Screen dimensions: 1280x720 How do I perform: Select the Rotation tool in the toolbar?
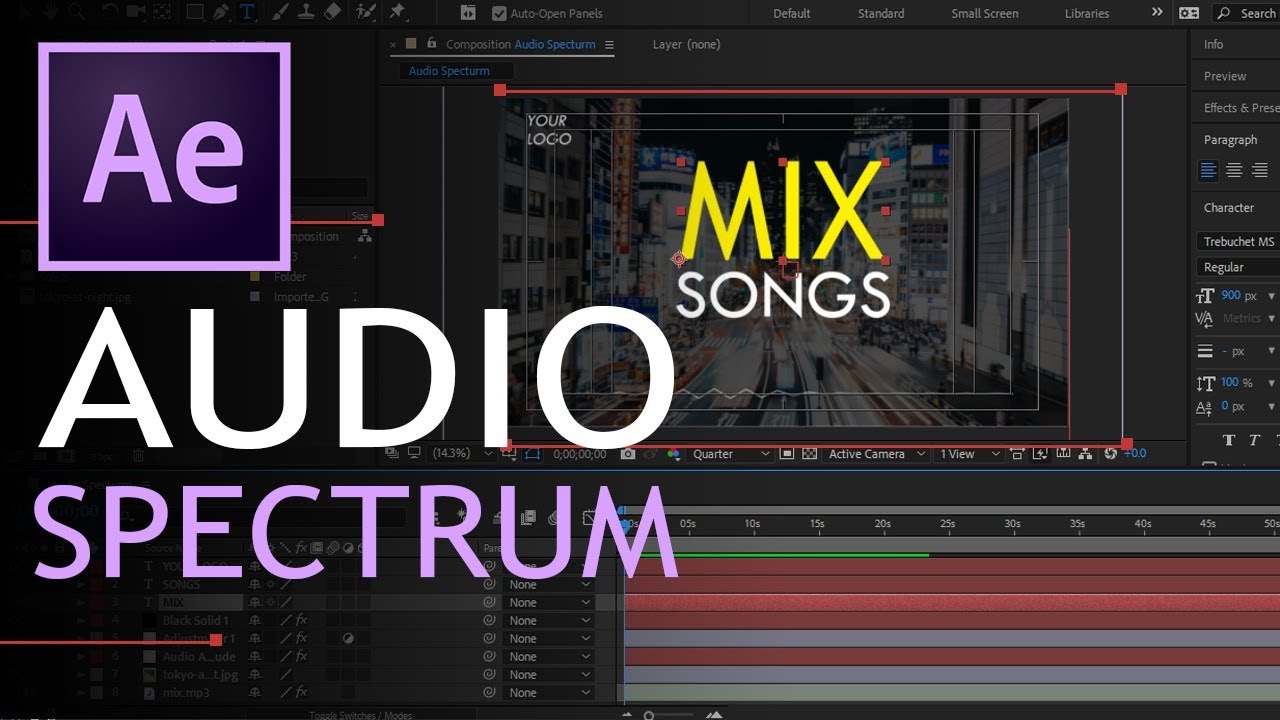point(110,13)
